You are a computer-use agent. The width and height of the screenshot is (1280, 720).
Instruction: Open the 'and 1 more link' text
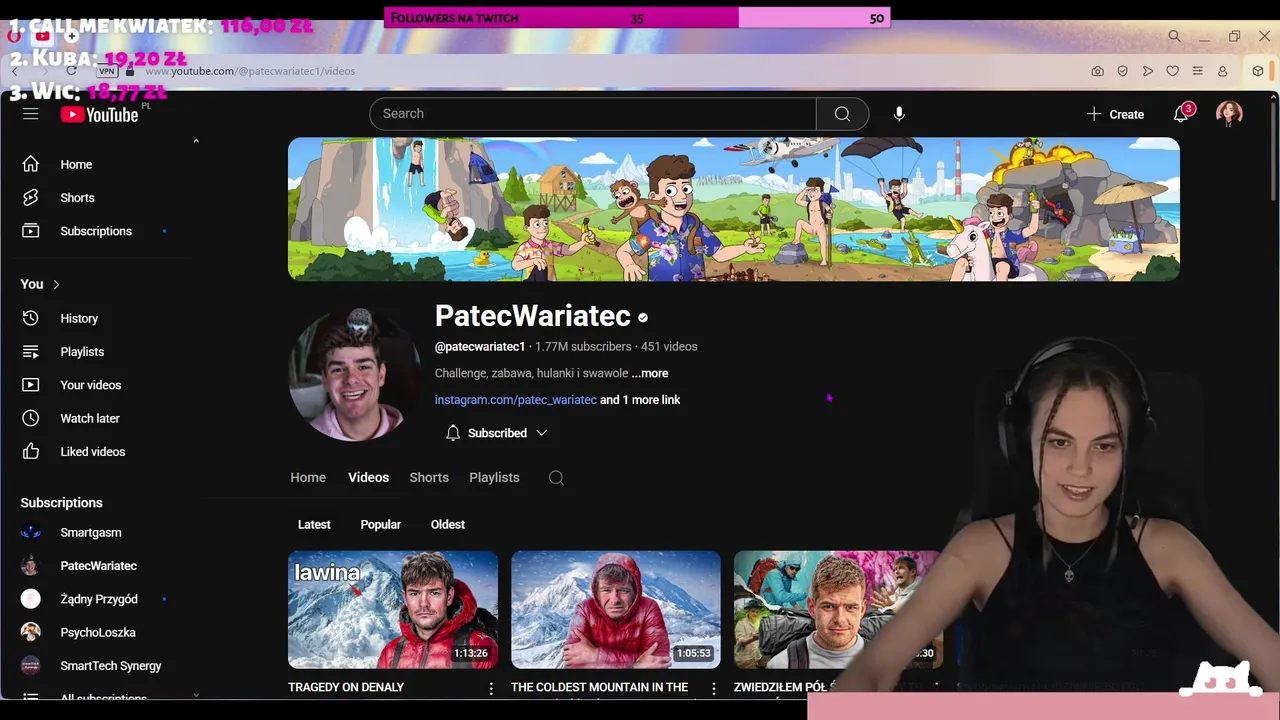point(640,400)
